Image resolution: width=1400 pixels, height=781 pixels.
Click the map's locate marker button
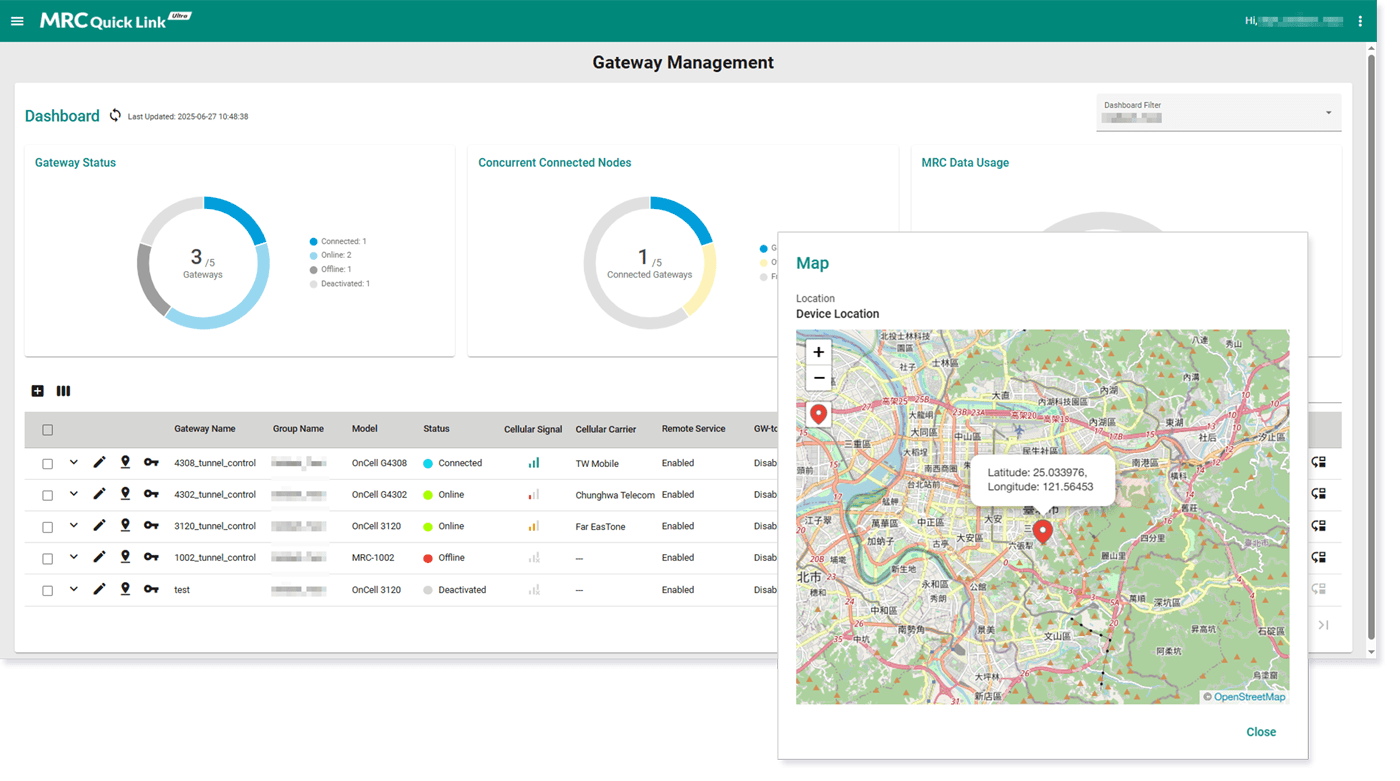click(x=818, y=414)
